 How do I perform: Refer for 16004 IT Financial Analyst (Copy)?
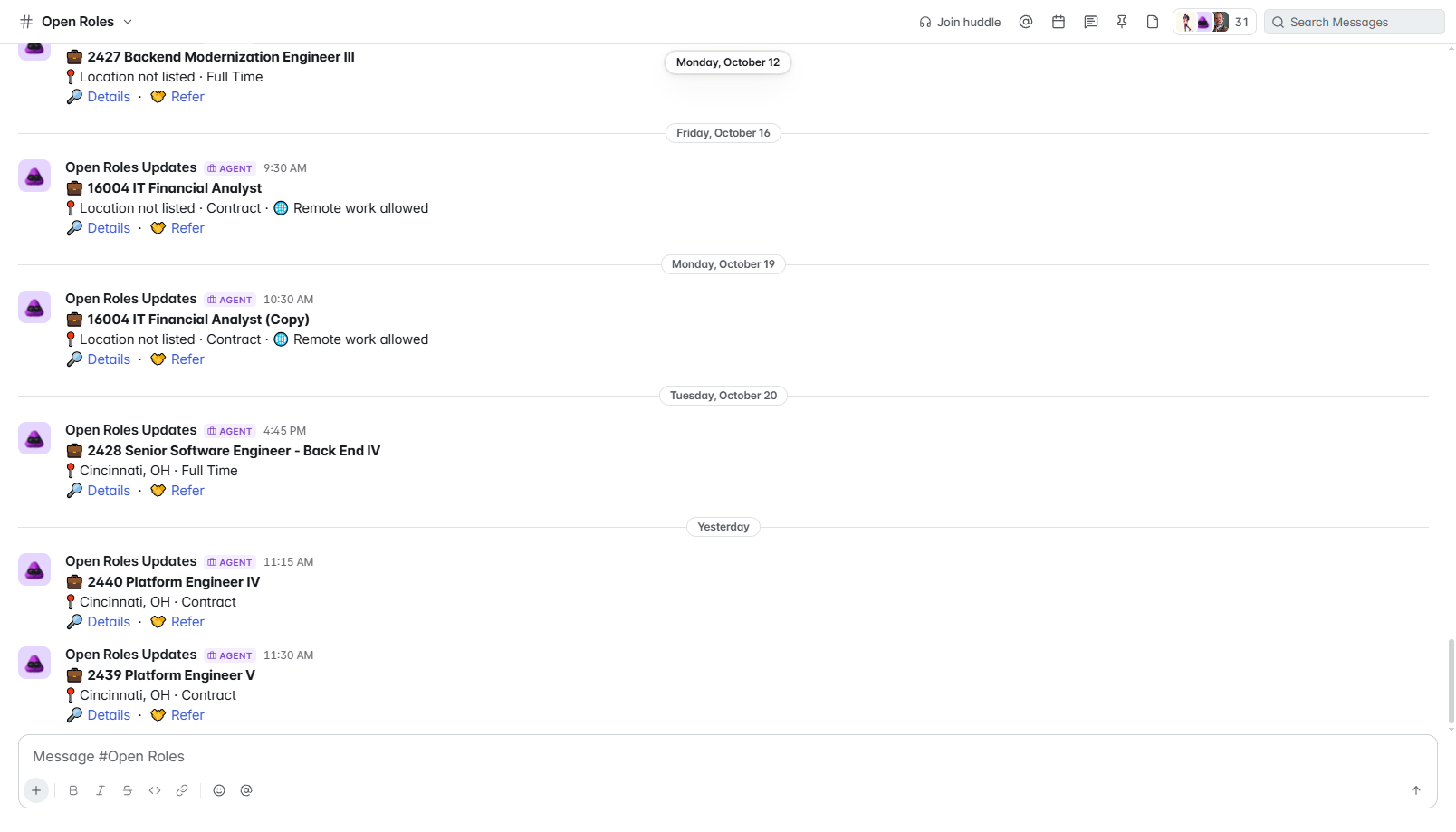187,359
